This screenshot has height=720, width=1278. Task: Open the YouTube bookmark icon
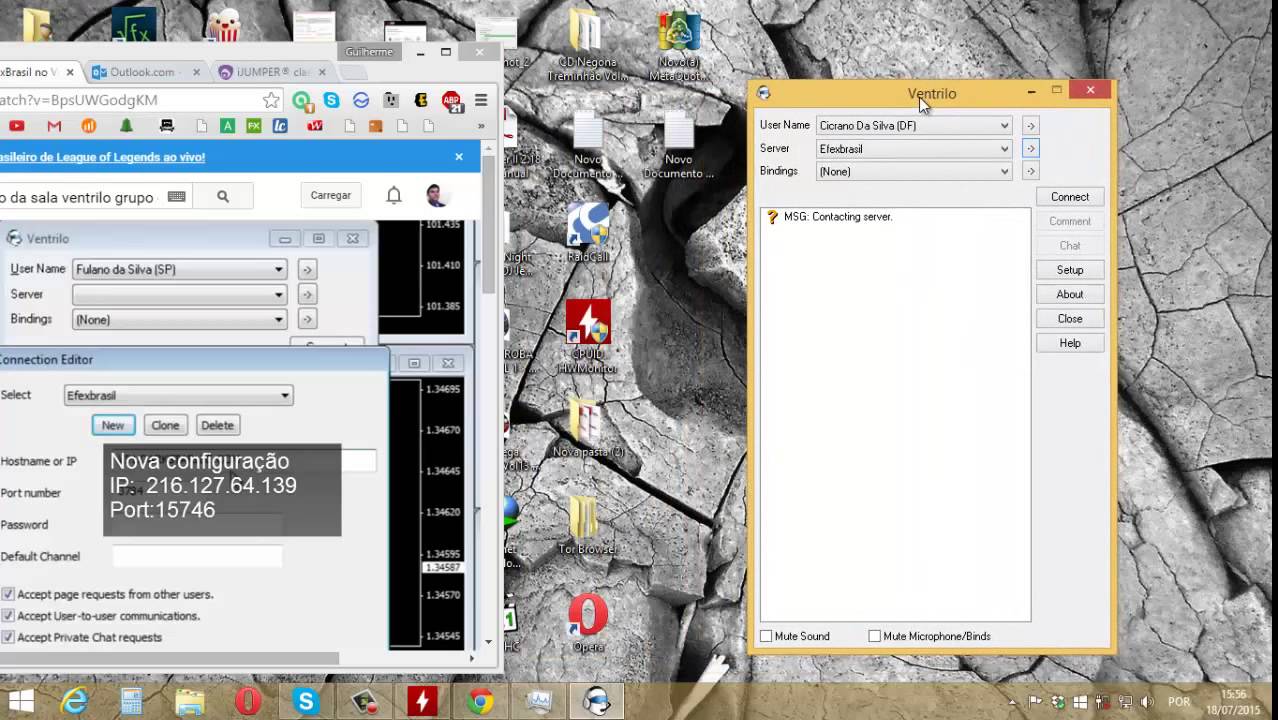[x=16, y=126]
